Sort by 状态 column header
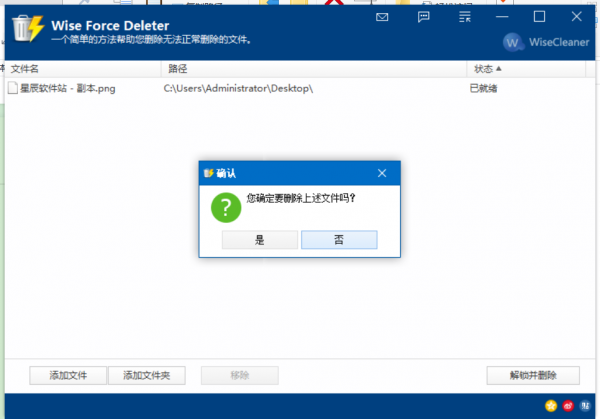 [x=526, y=69]
